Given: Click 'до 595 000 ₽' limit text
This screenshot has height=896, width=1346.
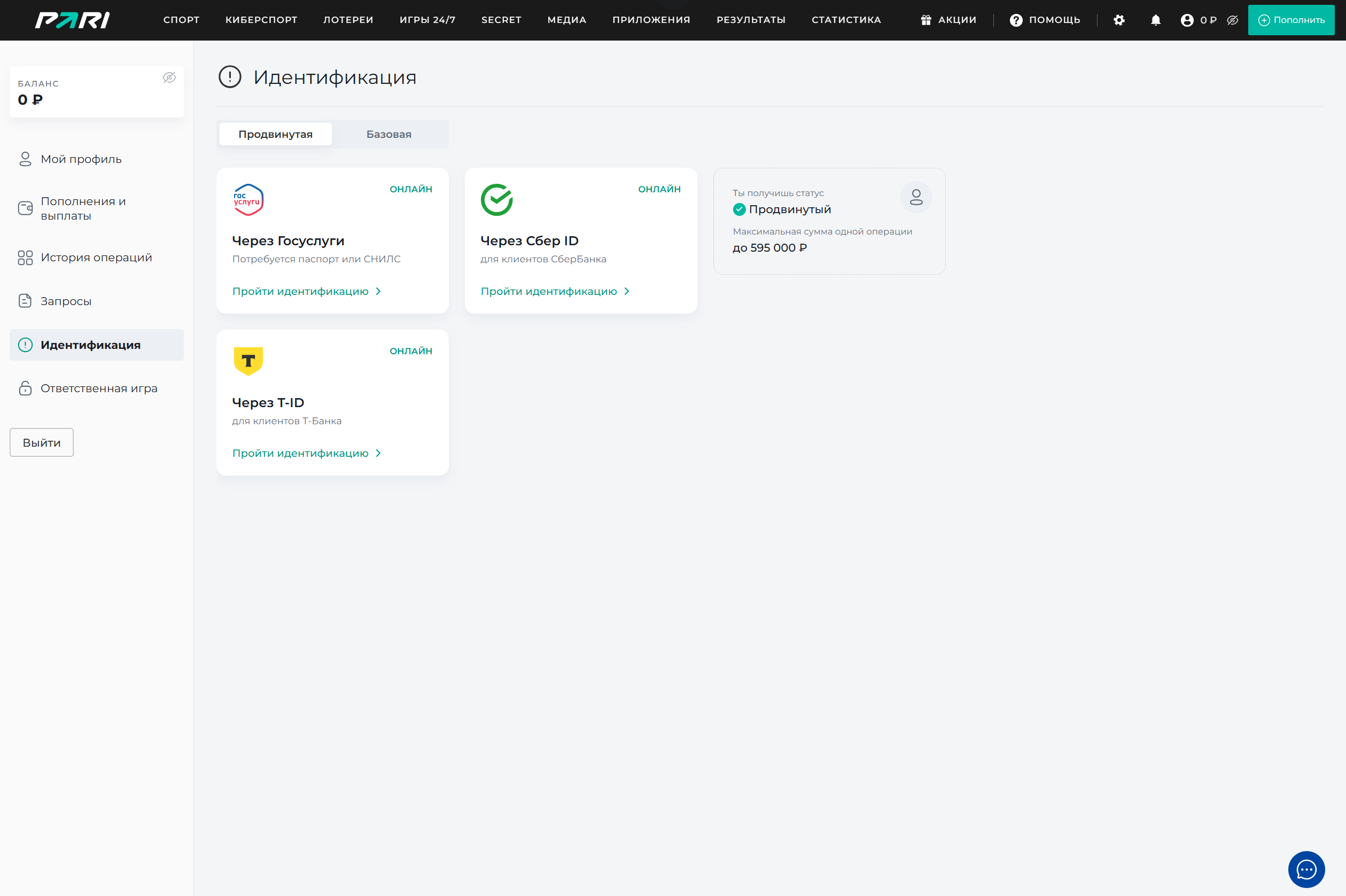Looking at the screenshot, I should pos(769,247).
